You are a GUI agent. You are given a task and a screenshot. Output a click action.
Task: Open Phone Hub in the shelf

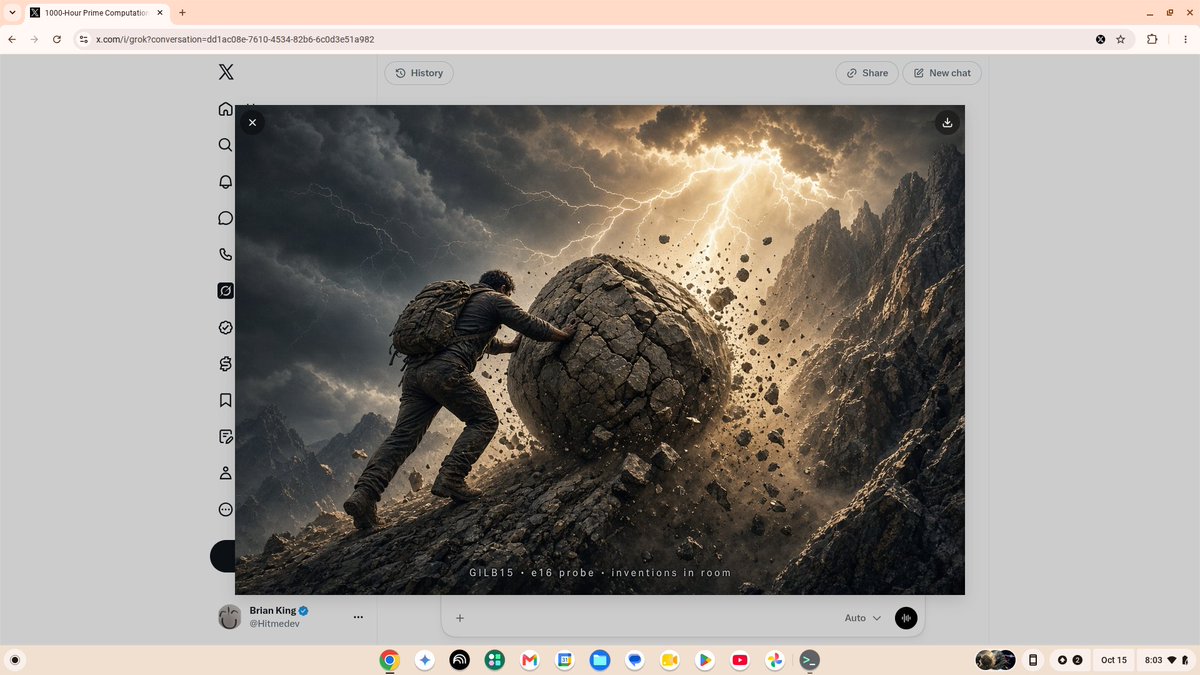(1033, 660)
